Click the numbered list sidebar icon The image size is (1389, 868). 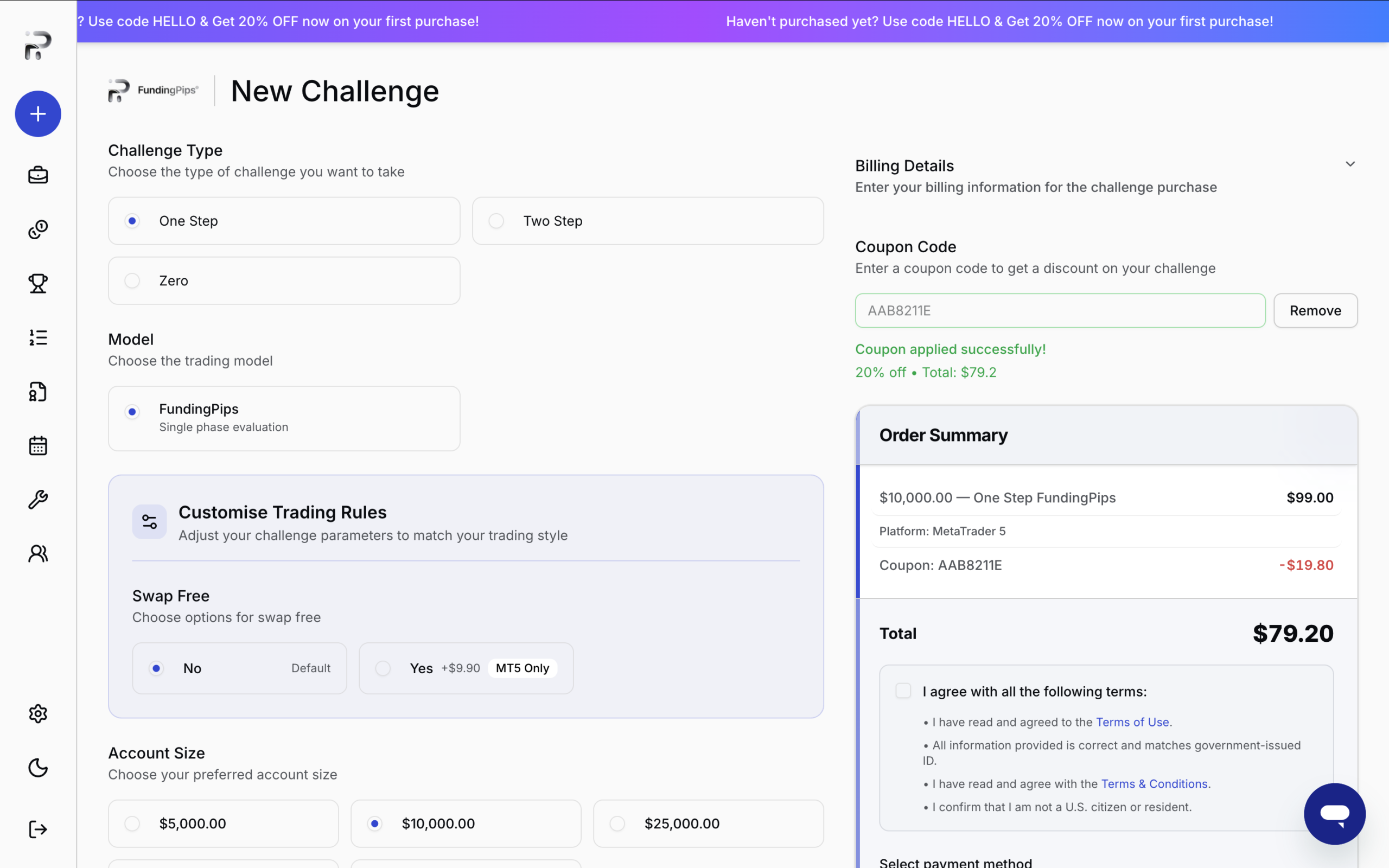pos(38,337)
